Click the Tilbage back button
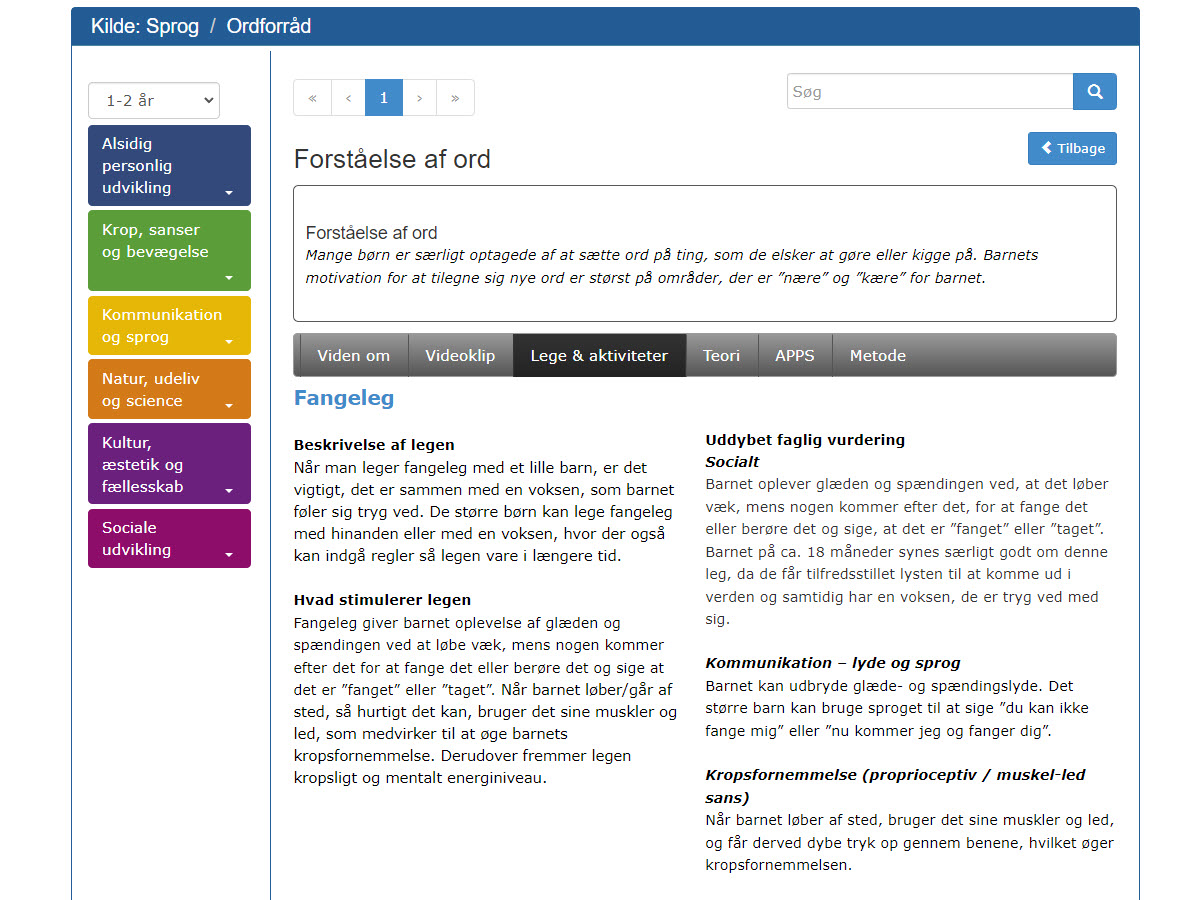 (1072, 148)
